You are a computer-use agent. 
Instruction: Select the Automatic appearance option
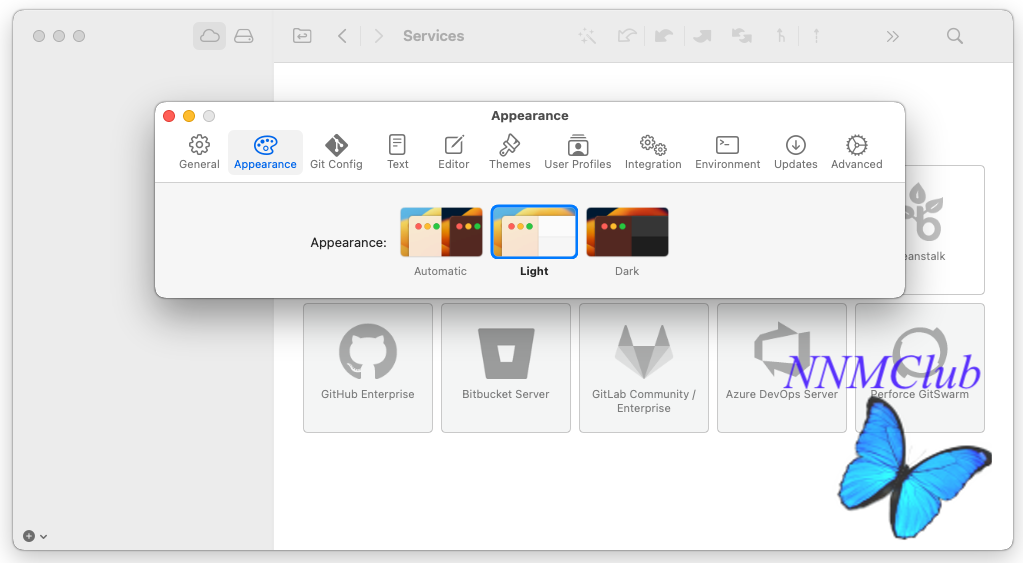coord(441,233)
